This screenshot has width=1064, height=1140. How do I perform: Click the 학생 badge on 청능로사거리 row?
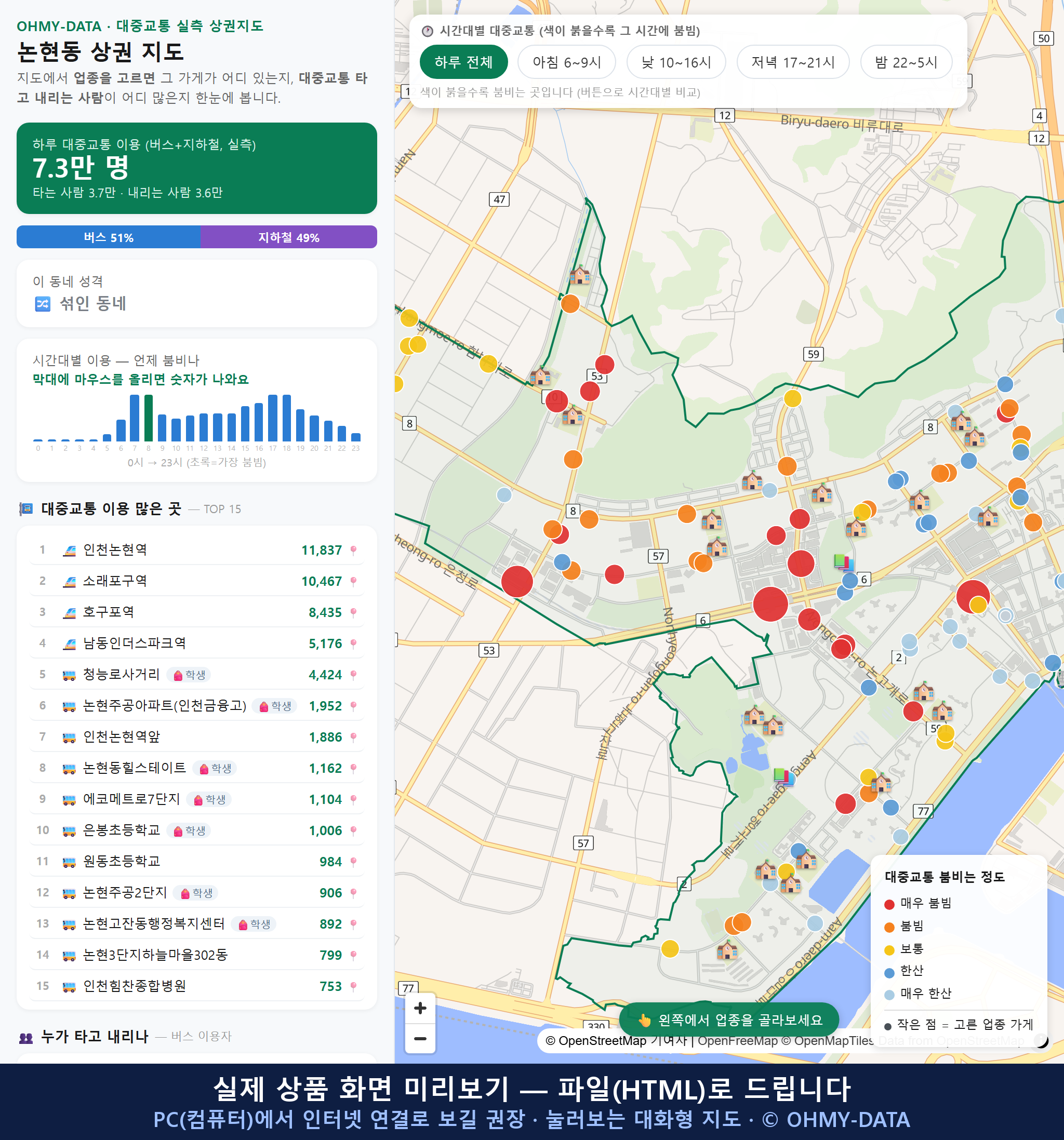(189, 675)
